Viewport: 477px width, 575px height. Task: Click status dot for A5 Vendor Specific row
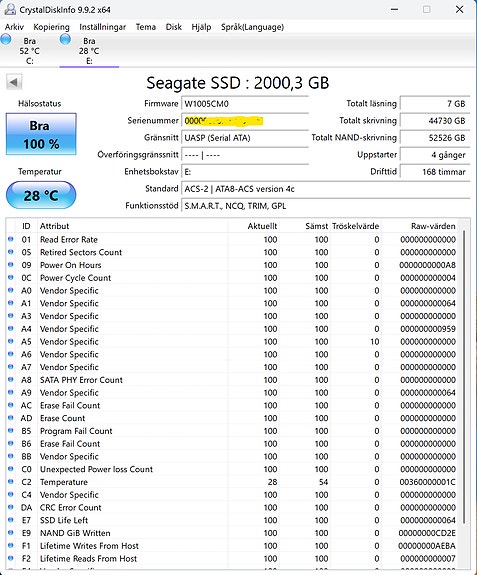click(11, 341)
